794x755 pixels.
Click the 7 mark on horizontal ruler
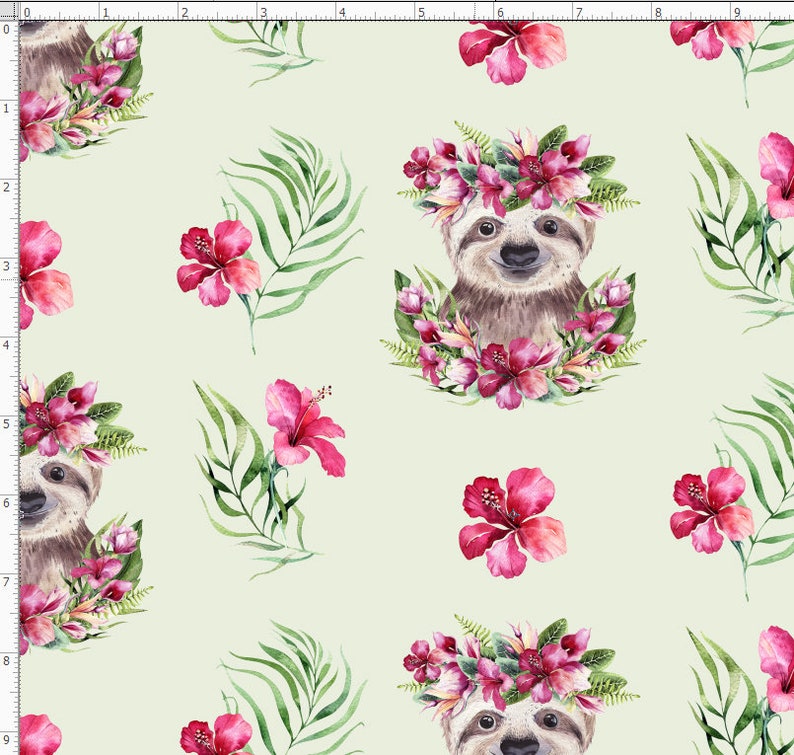[579, 12]
